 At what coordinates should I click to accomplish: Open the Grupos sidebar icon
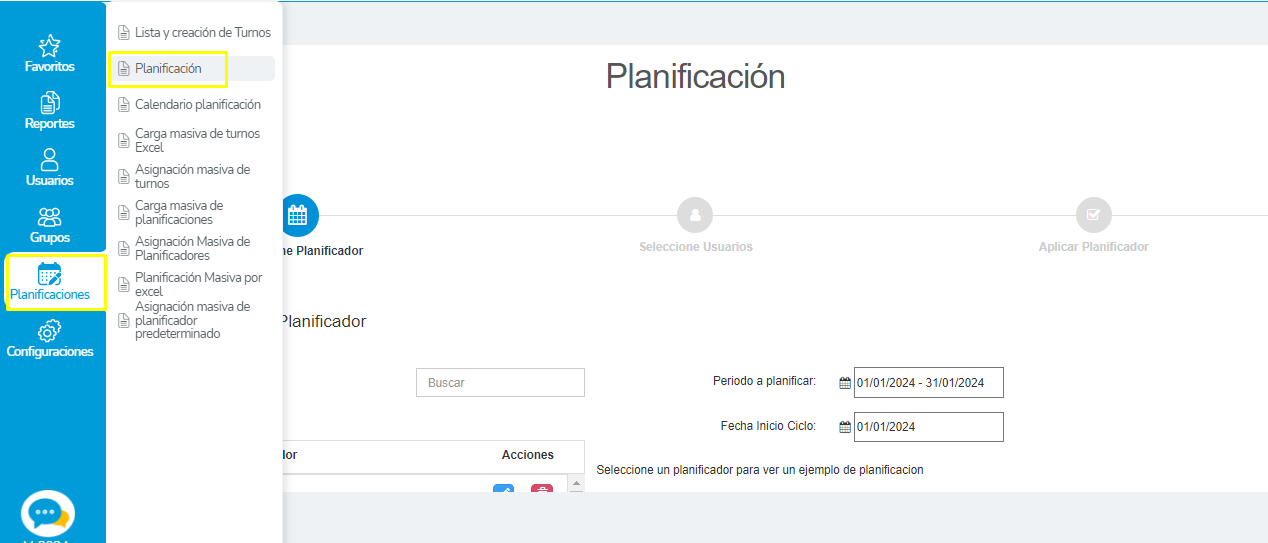pyautogui.click(x=49, y=217)
